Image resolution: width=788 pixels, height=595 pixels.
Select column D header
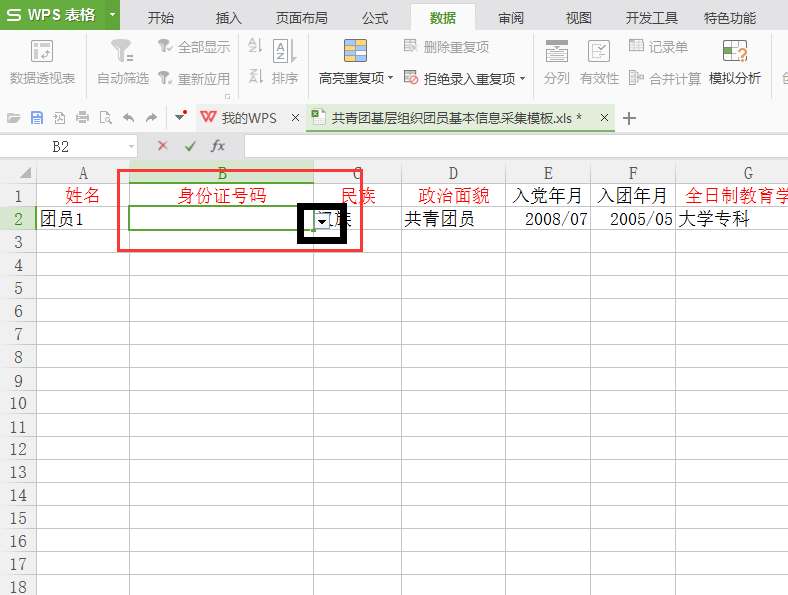click(x=453, y=172)
